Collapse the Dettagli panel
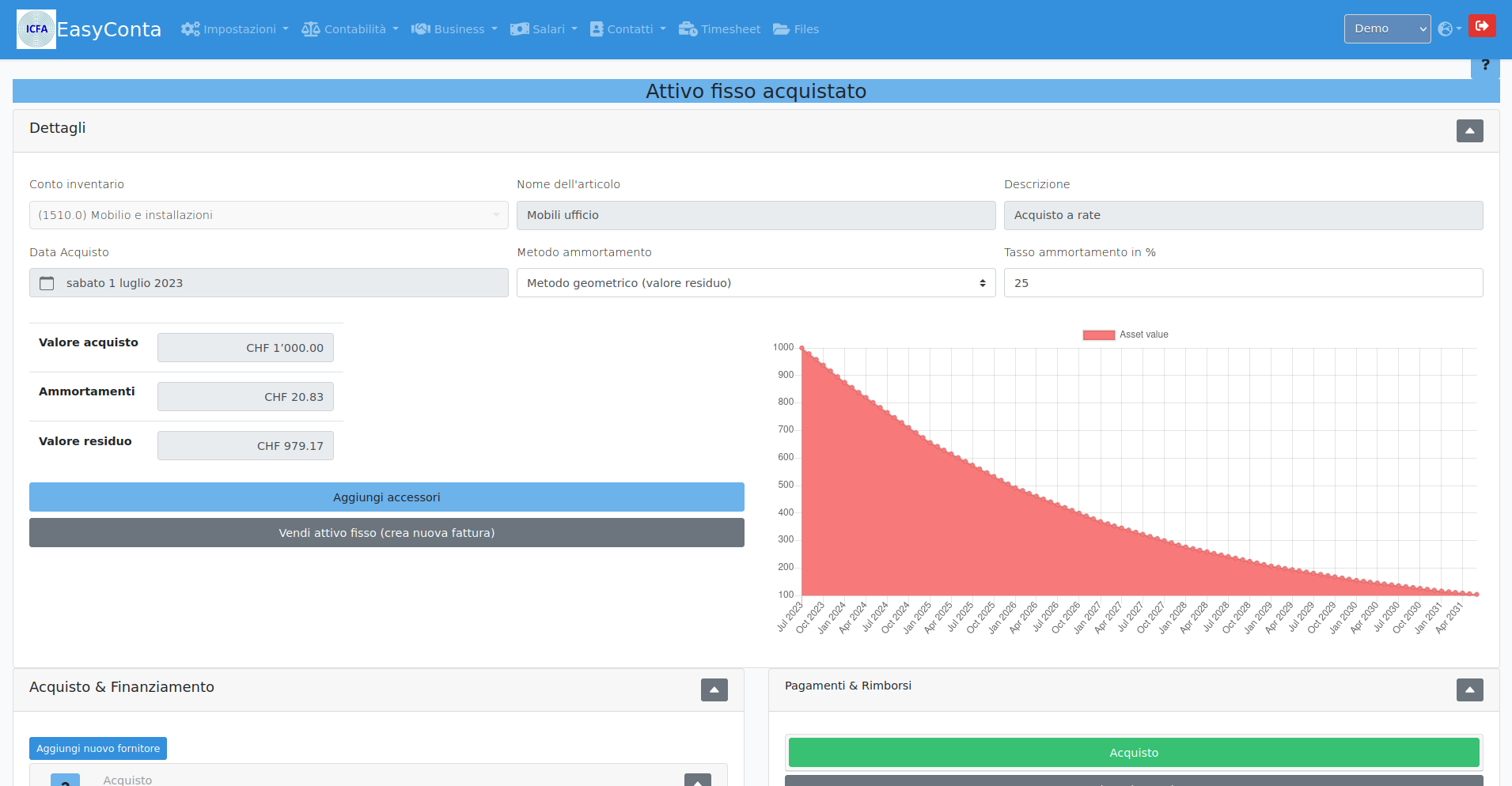The width and height of the screenshot is (1512, 786). click(x=1469, y=130)
